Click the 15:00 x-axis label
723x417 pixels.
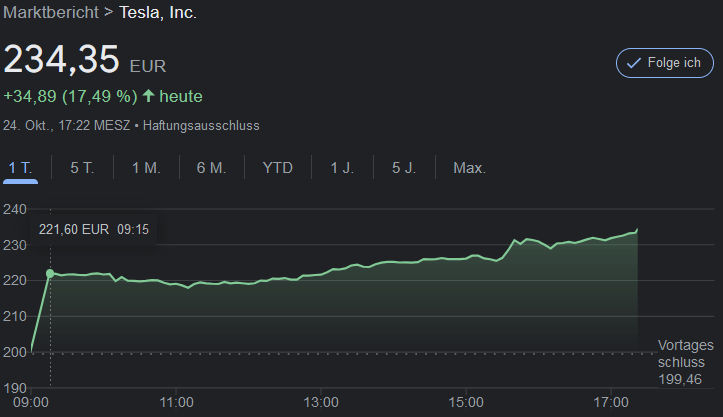pos(466,402)
